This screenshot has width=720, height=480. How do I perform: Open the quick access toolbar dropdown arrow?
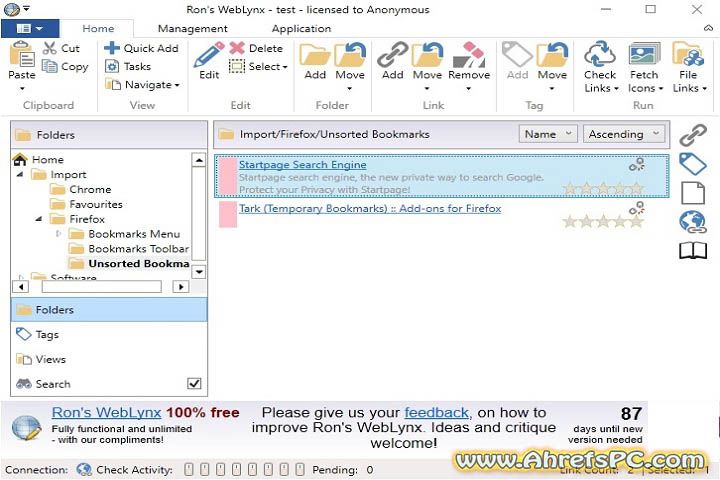[27, 8]
